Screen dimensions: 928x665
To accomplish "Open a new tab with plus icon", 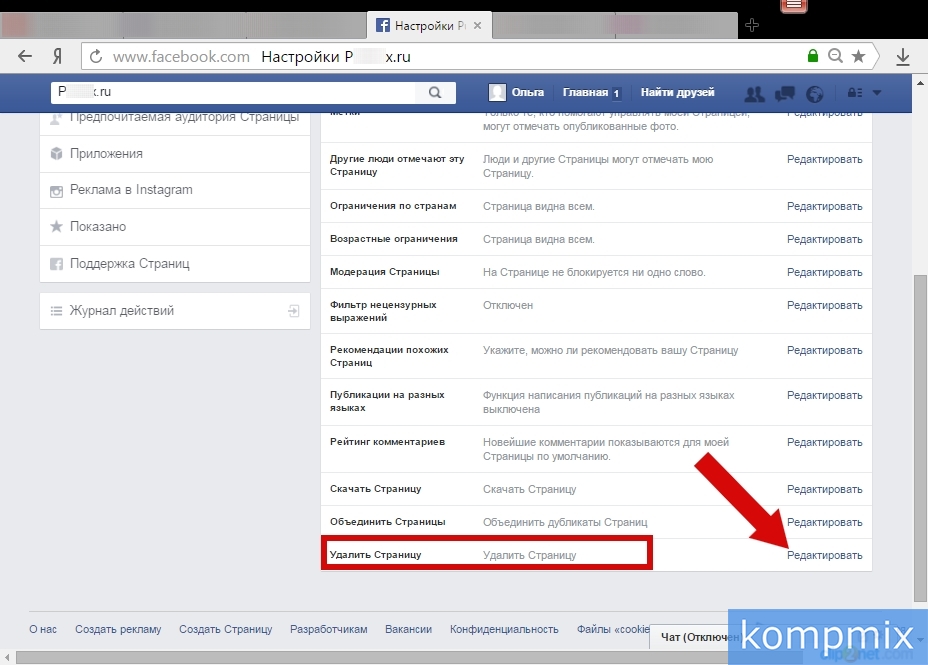I will (752, 25).
